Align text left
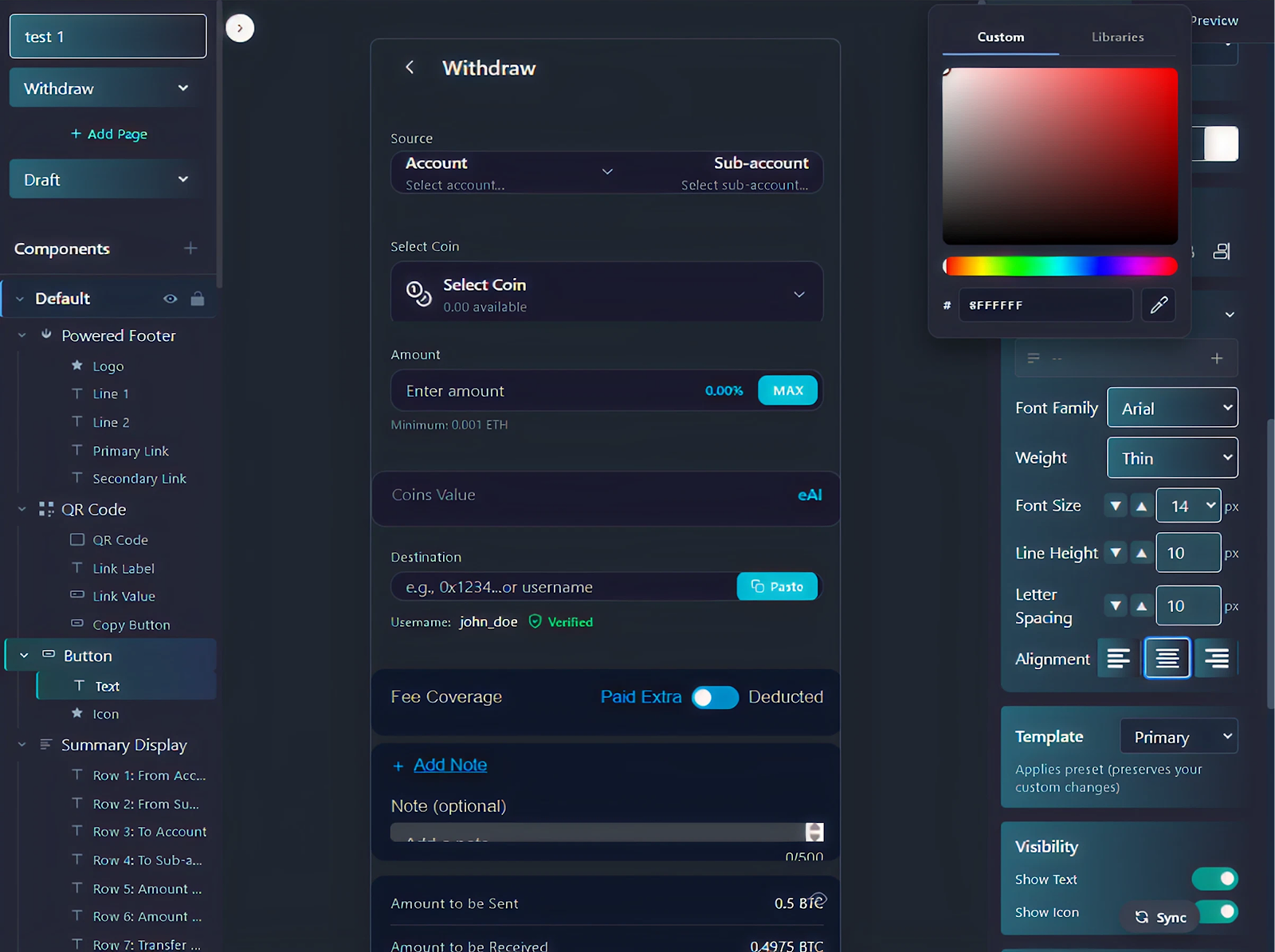The image size is (1275, 952). click(1119, 658)
